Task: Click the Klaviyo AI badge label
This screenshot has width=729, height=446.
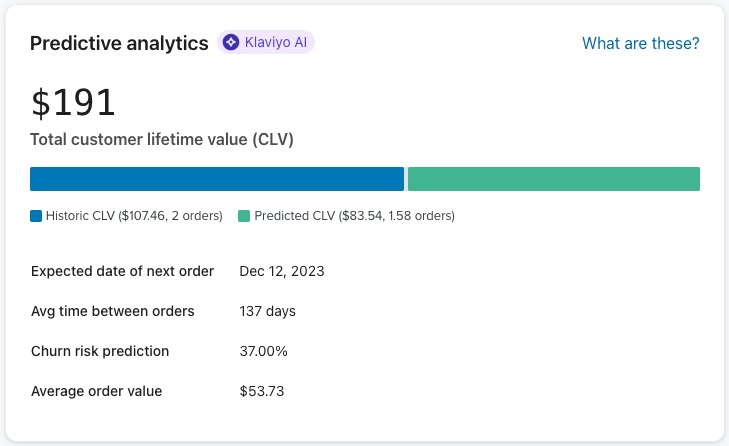Action: [x=275, y=42]
